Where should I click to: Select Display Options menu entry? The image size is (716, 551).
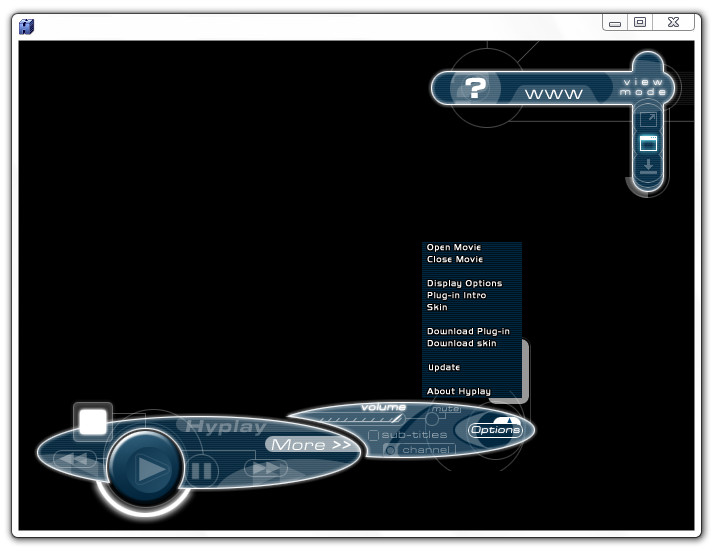(464, 283)
